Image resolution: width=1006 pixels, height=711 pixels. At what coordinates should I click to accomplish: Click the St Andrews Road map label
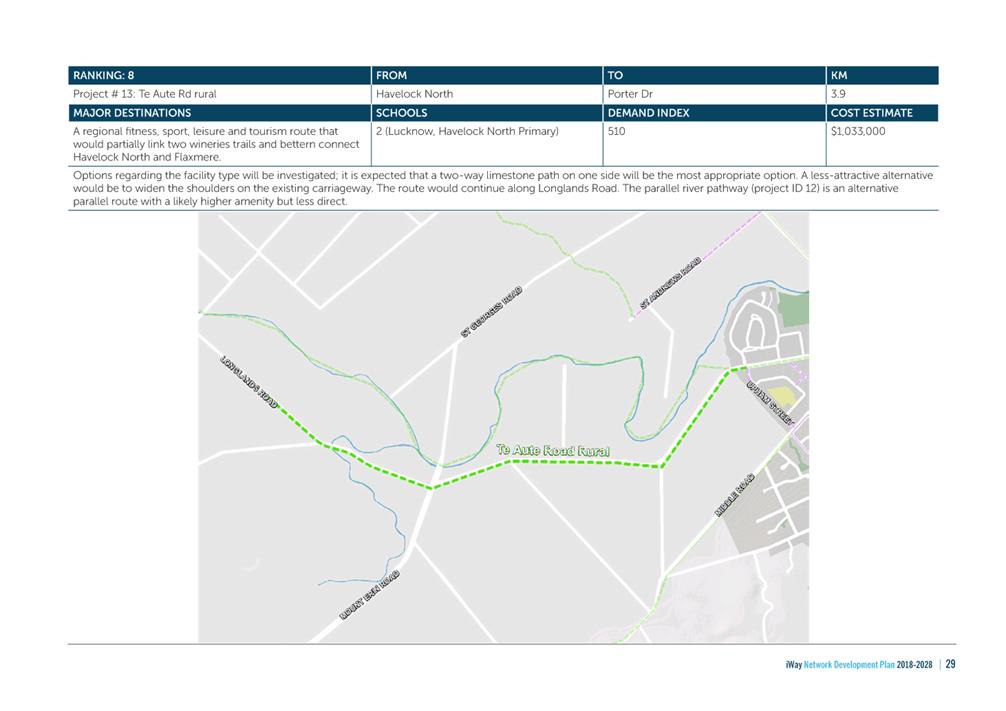670,283
